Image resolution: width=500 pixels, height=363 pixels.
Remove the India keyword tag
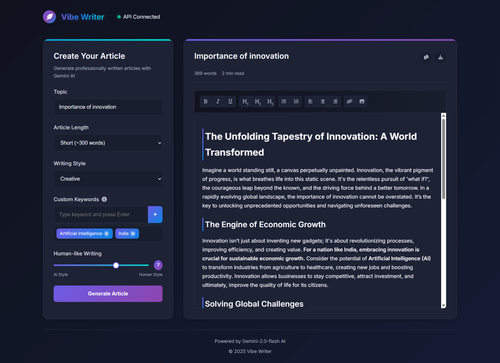click(x=133, y=234)
